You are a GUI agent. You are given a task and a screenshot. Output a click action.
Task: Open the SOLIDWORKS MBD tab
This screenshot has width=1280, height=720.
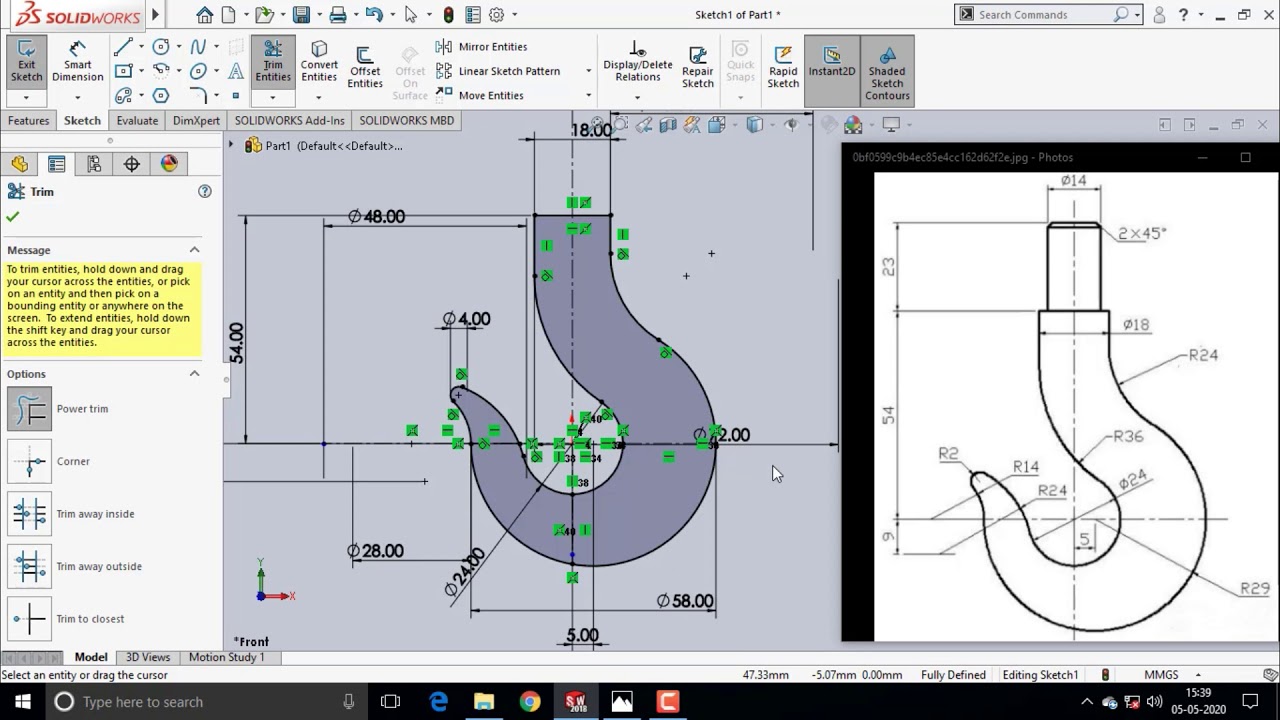pyautogui.click(x=406, y=120)
